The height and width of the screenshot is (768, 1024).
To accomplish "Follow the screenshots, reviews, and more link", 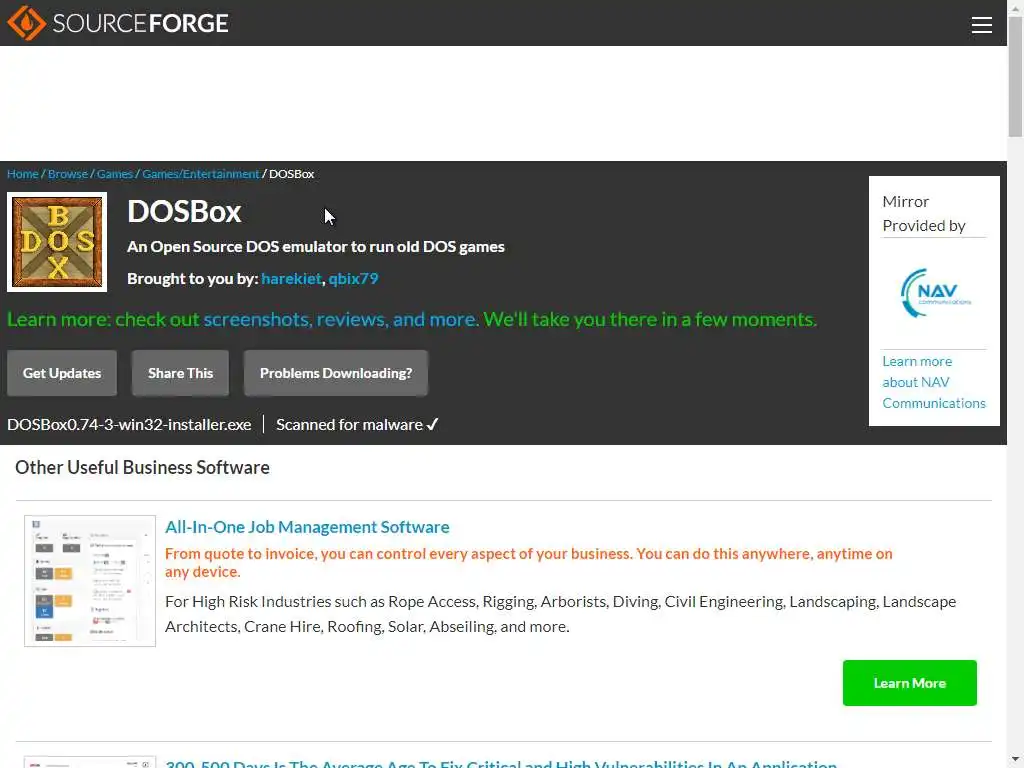I will [341, 319].
